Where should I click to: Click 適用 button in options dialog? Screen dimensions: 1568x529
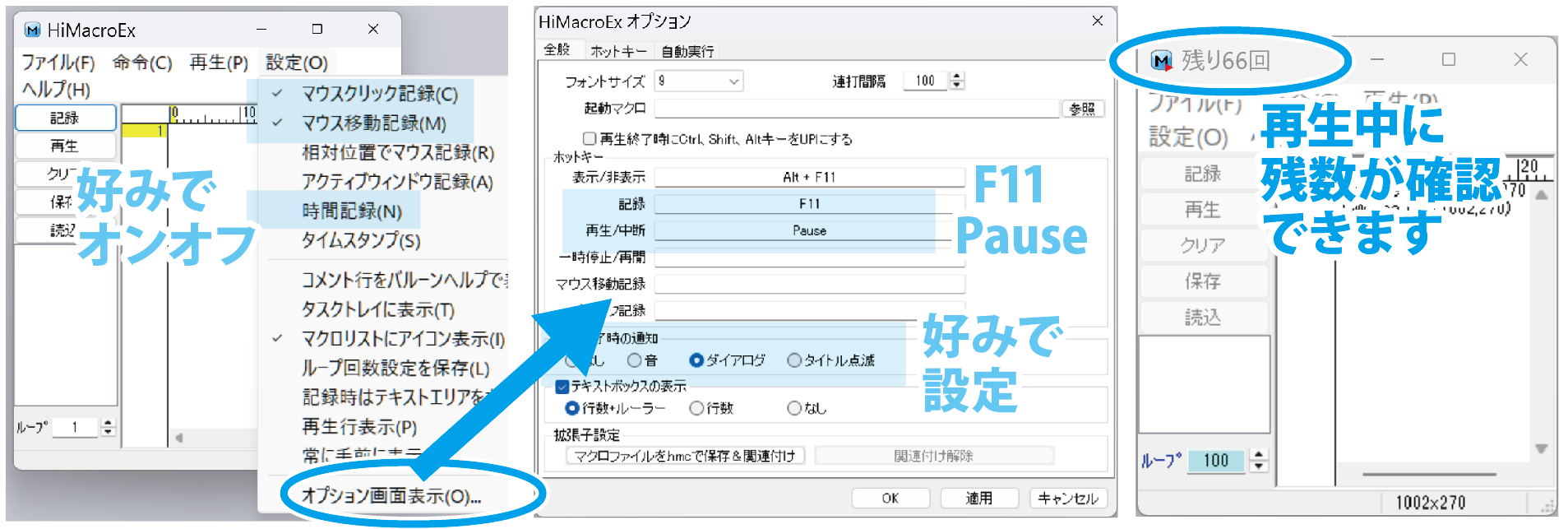click(x=979, y=498)
